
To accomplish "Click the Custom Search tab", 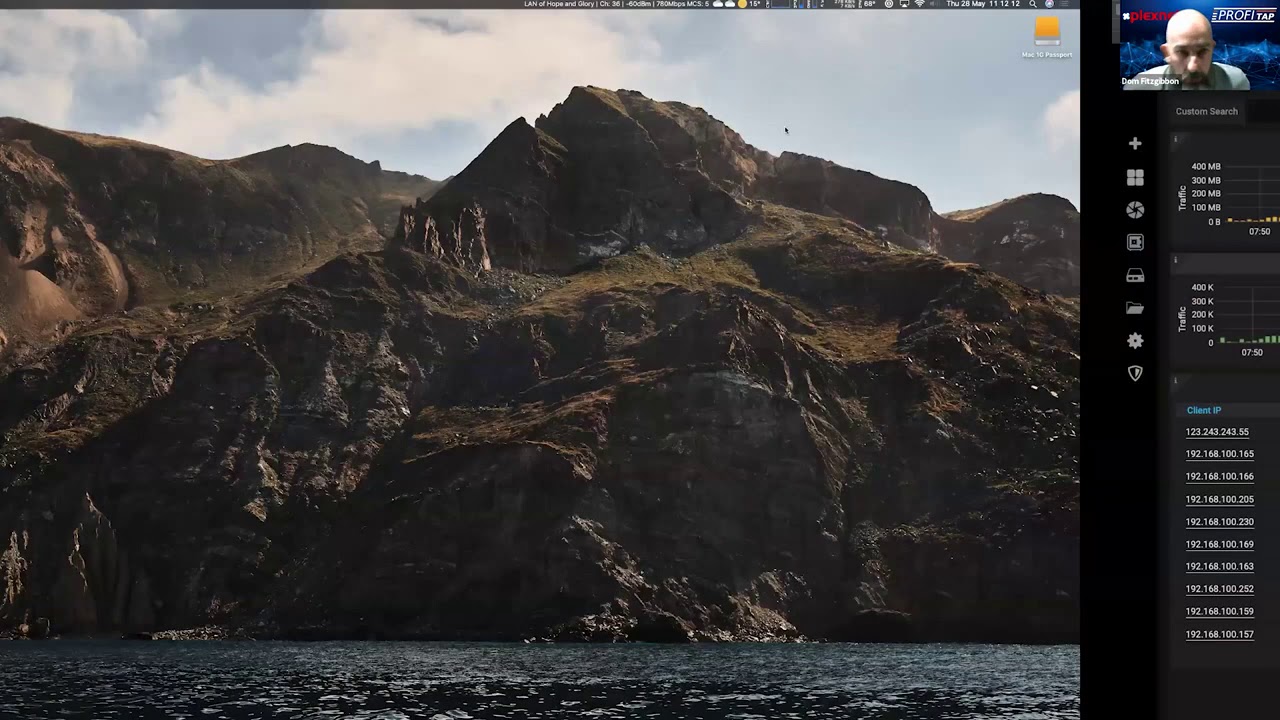I will [x=1206, y=112].
